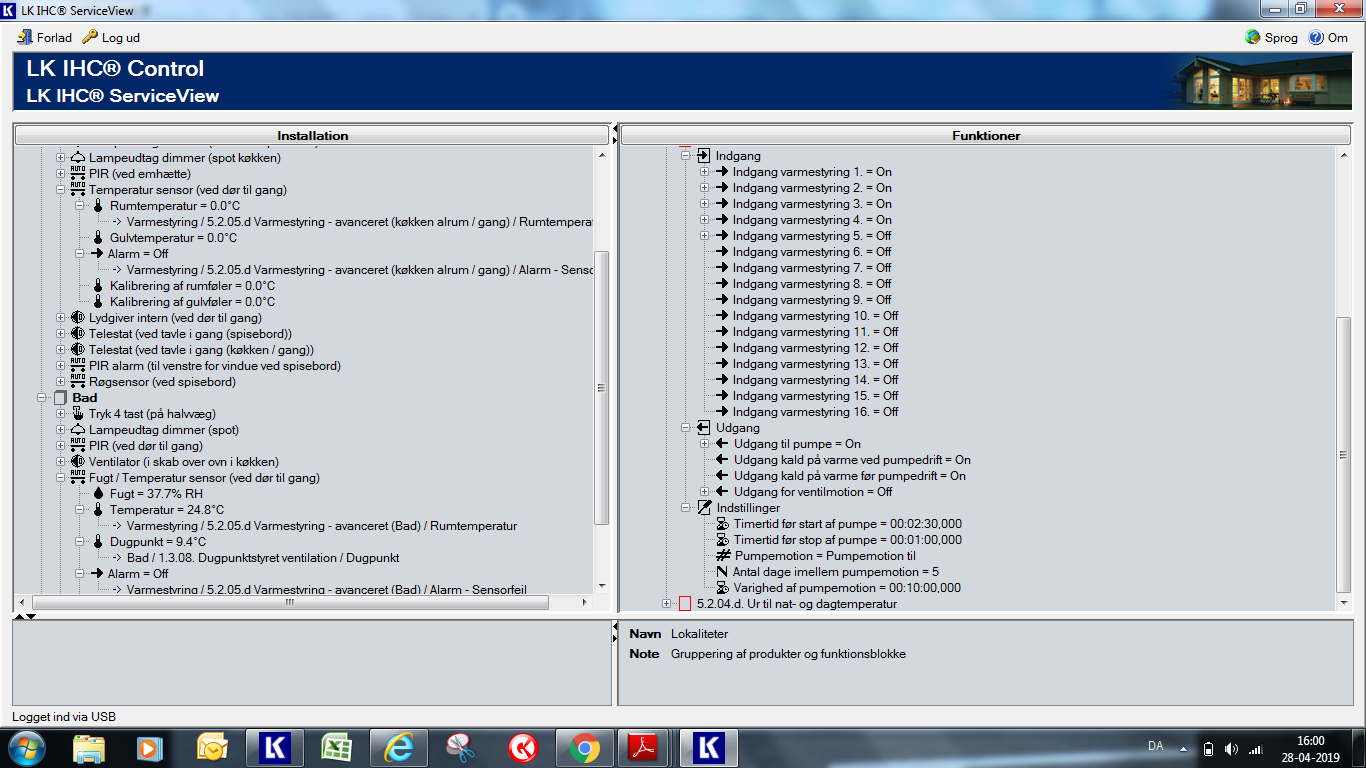Click icon of Telestat (ved tavle i gang (spisebord))

point(78,334)
